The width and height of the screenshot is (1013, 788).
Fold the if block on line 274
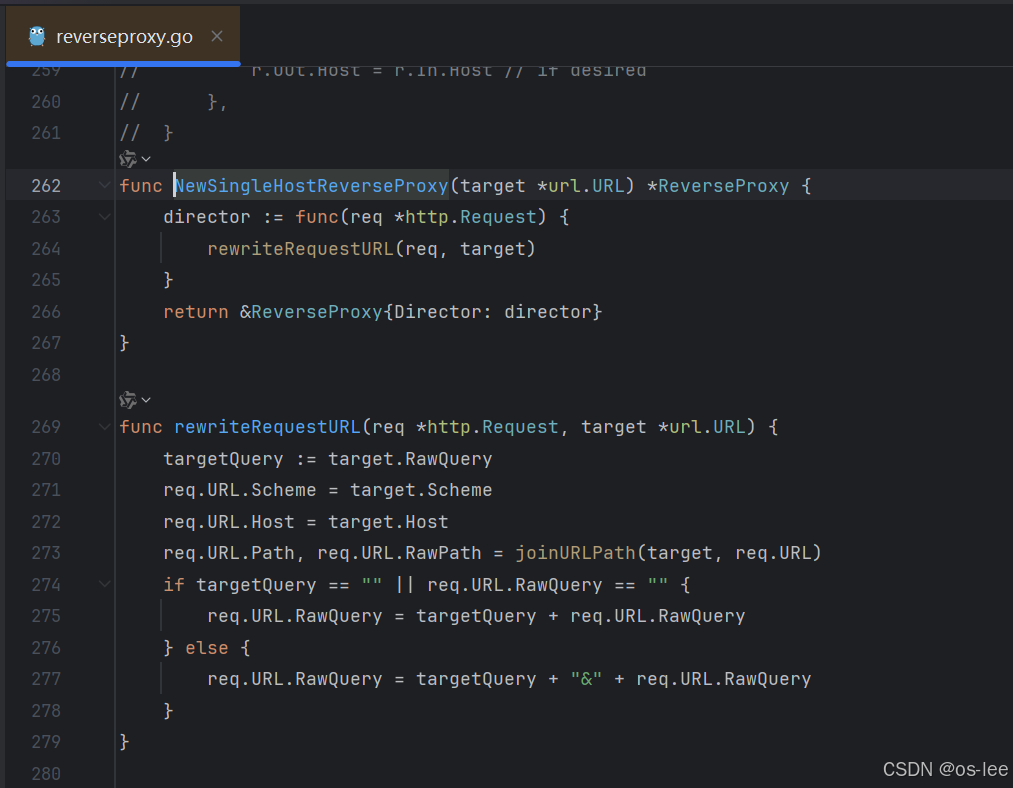(x=105, y=585)
